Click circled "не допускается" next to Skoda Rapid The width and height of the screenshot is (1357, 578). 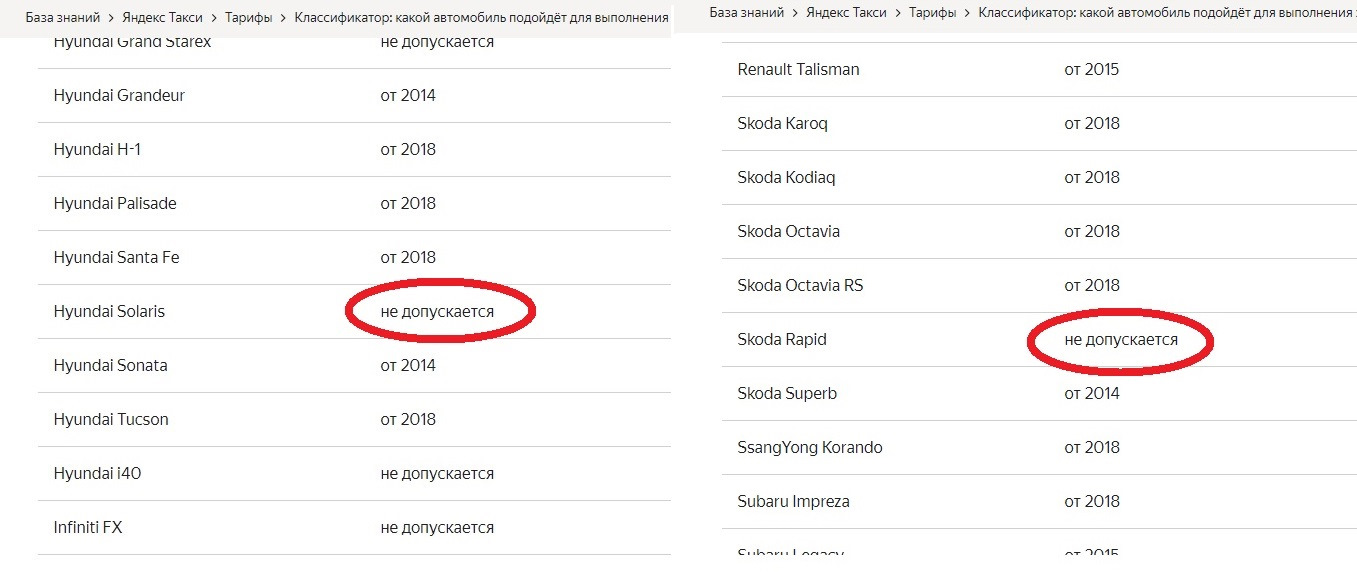point(1121,340)
